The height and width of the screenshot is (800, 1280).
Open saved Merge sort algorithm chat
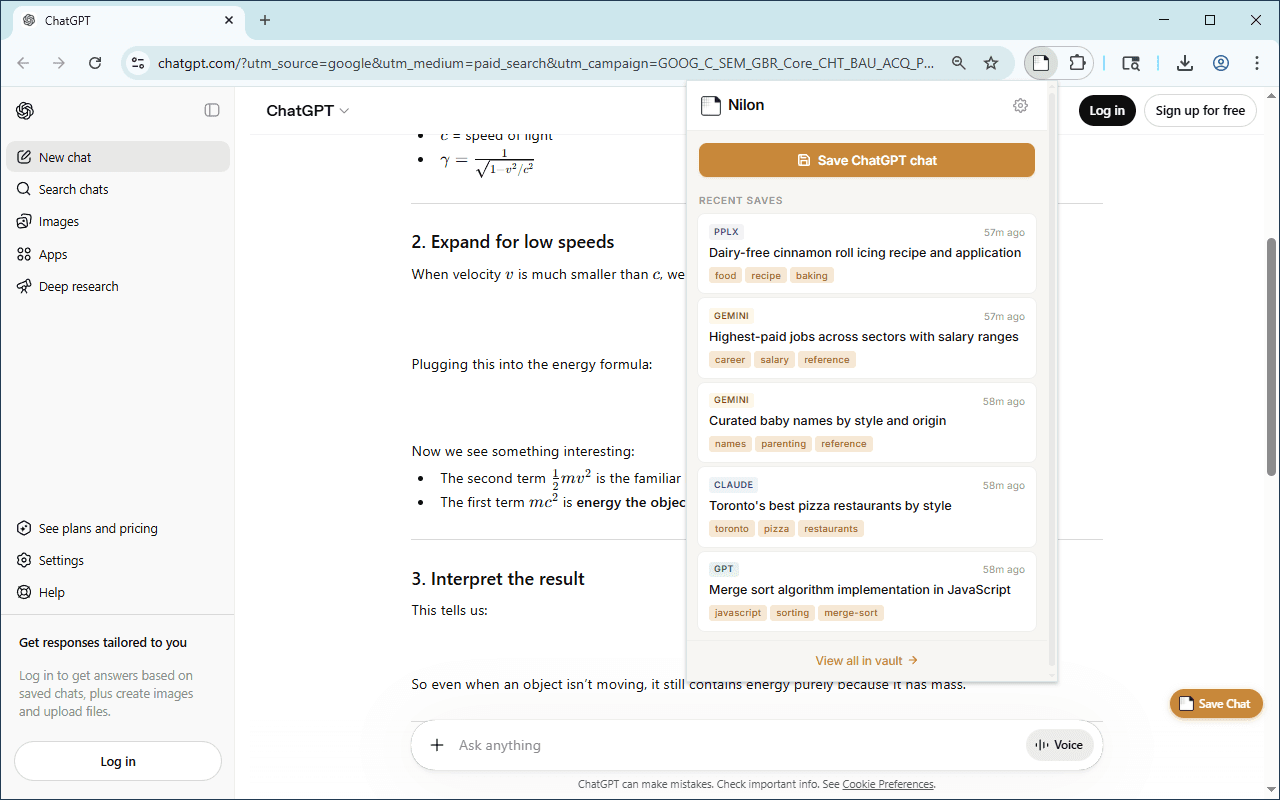click(867, 590)
